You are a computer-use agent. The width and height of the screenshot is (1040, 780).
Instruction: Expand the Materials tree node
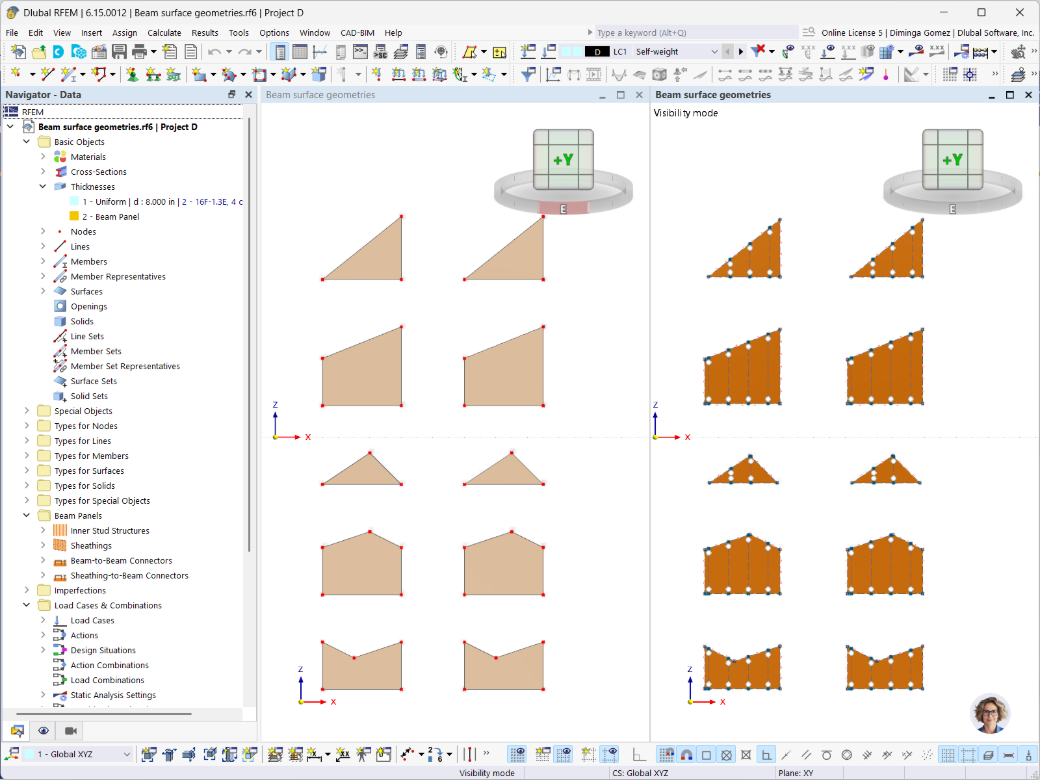pyautogui.click(x=43, y=157)
